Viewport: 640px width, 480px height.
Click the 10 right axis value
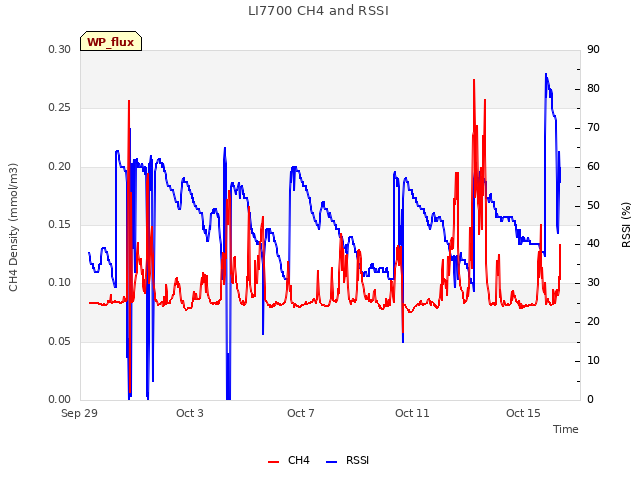593,361
